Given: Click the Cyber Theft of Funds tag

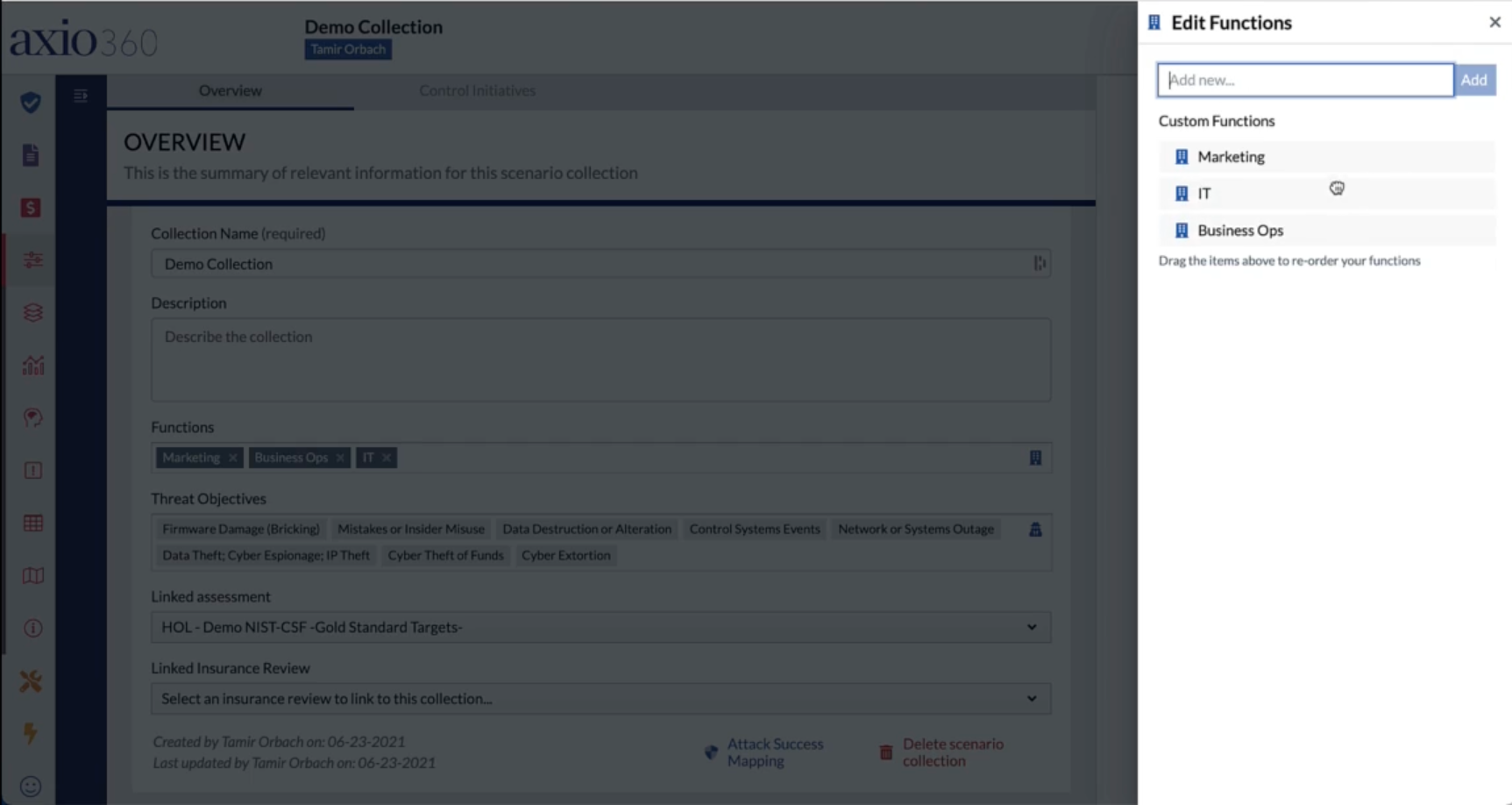Looking at the screenshot, I should (x=445, y=555).
